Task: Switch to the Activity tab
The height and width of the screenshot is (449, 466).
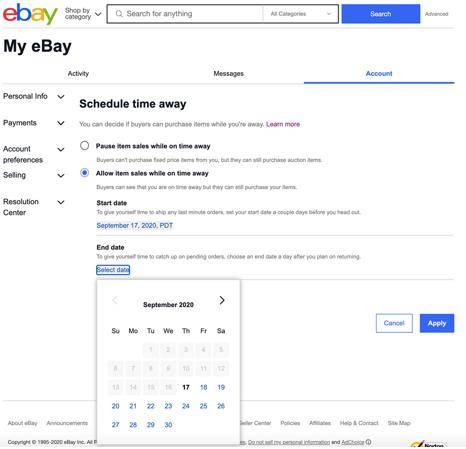Action: [78, 74]
